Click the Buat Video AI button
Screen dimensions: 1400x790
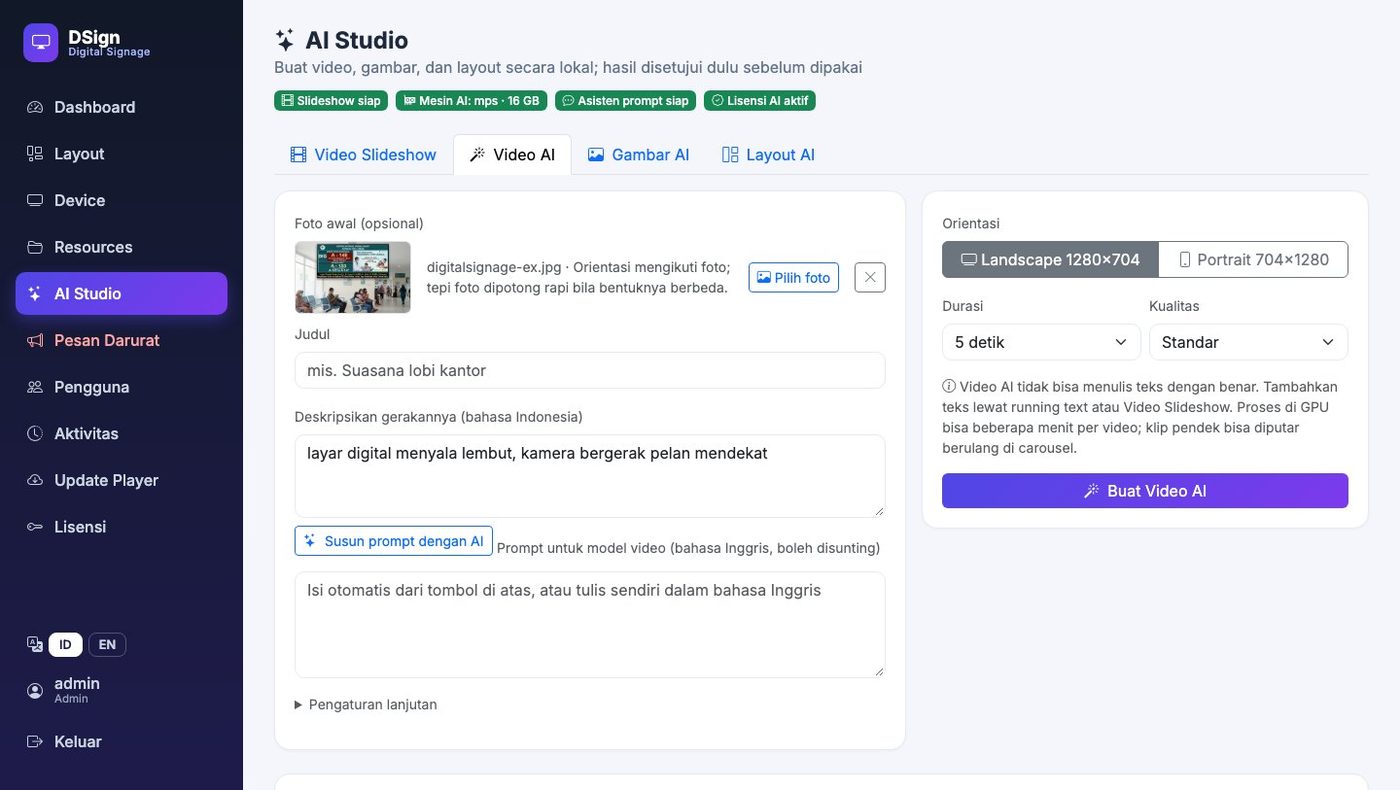(1145, 491)
